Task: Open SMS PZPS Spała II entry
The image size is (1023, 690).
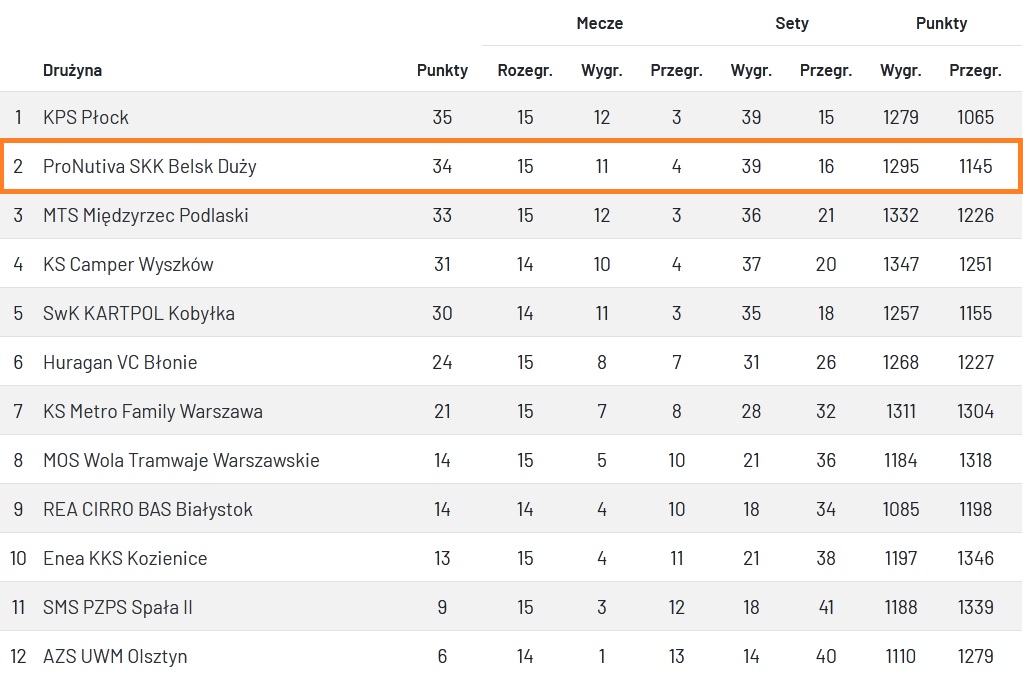Action: tap(117, 607)
